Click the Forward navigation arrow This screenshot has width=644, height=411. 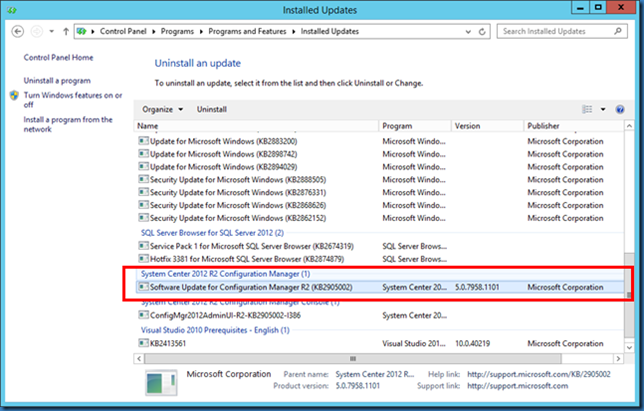click(37, 31)
